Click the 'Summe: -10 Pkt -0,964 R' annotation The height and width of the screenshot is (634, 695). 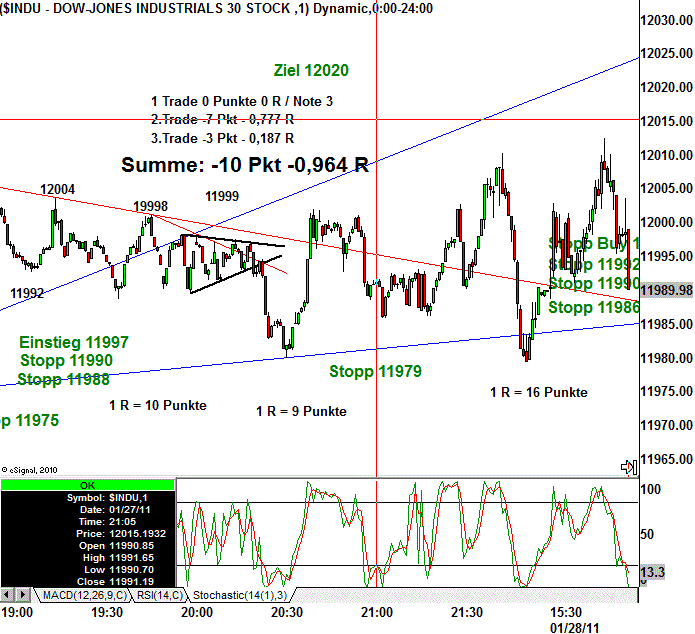click(x=245, y=165)
